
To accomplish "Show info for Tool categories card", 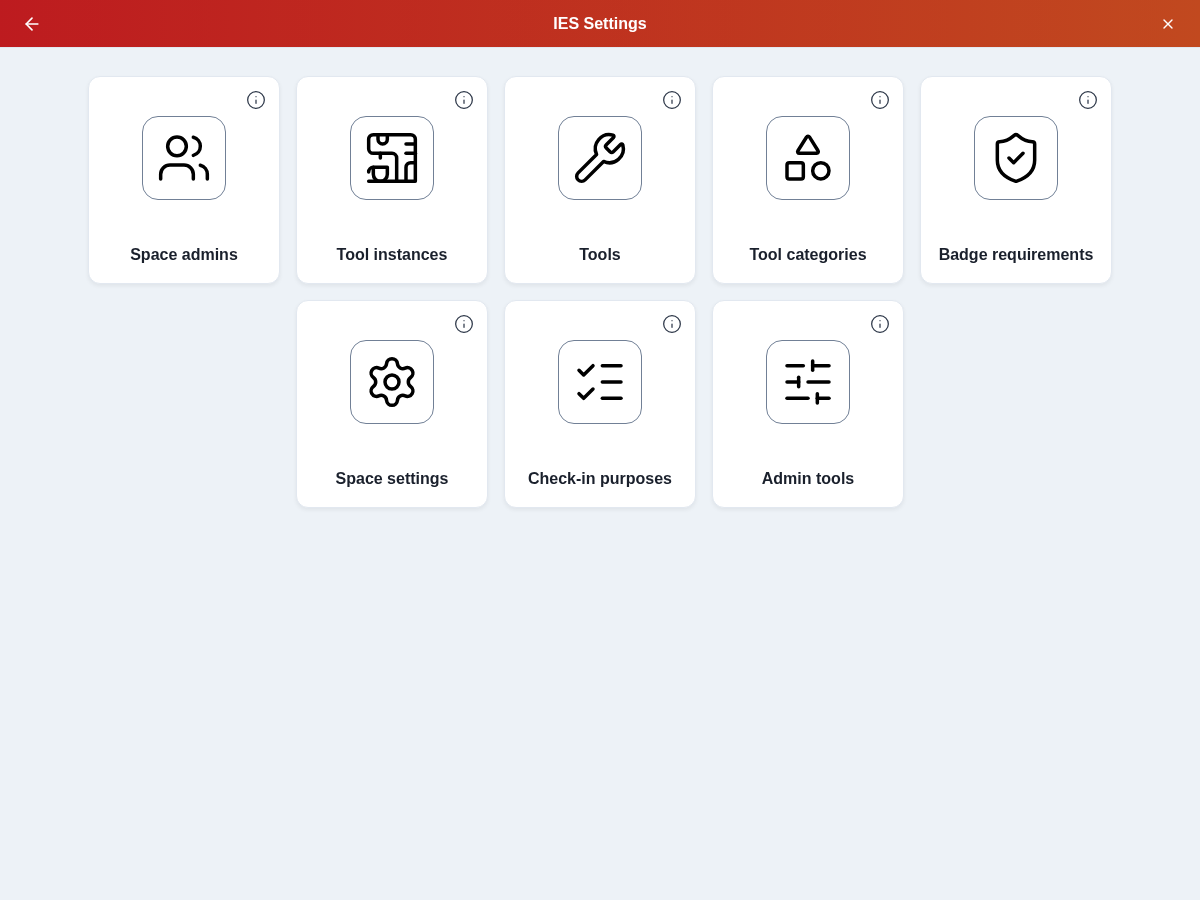I will tap(880, 100).
